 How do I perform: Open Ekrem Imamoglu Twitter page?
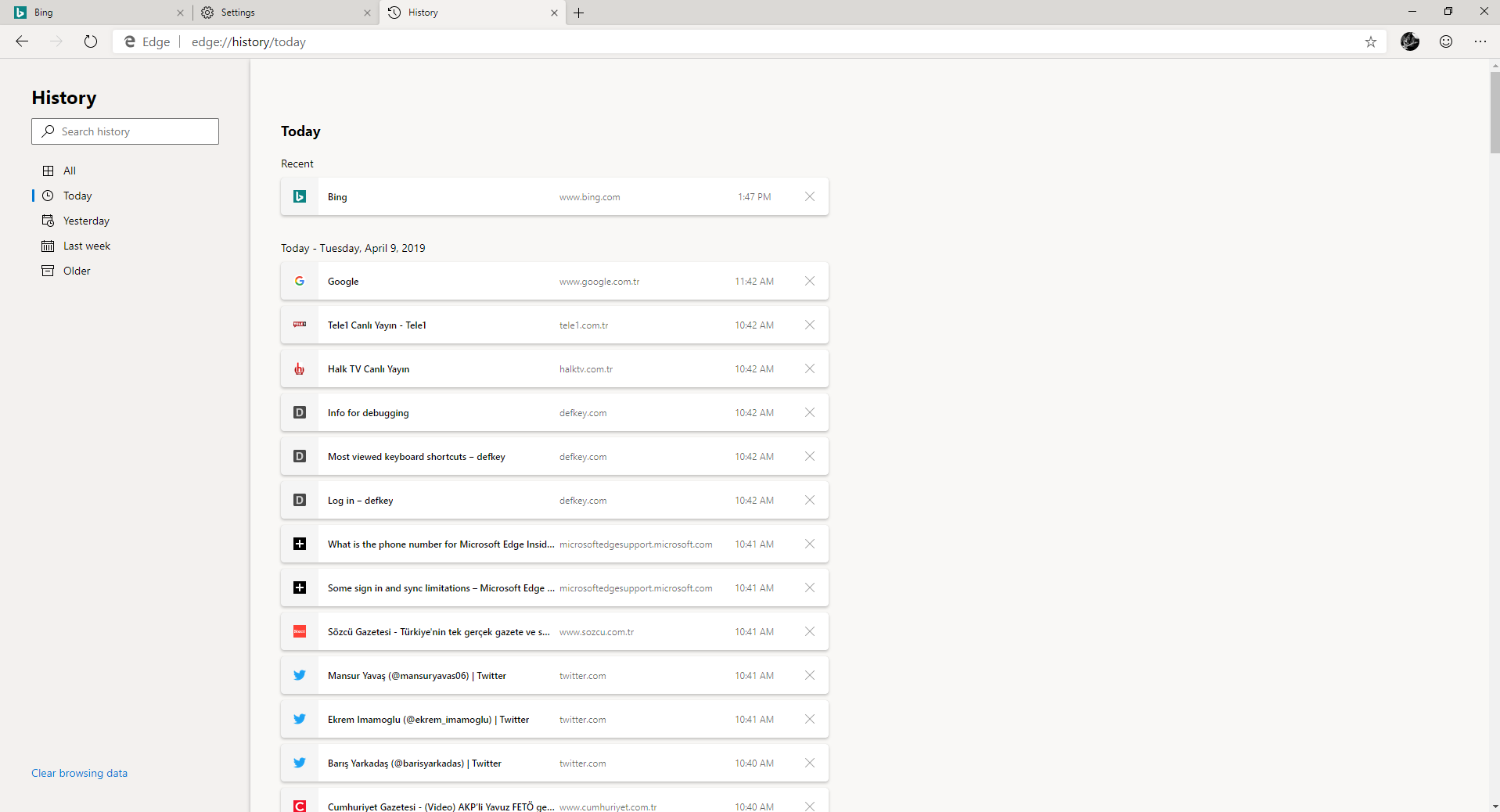[428, 720]
